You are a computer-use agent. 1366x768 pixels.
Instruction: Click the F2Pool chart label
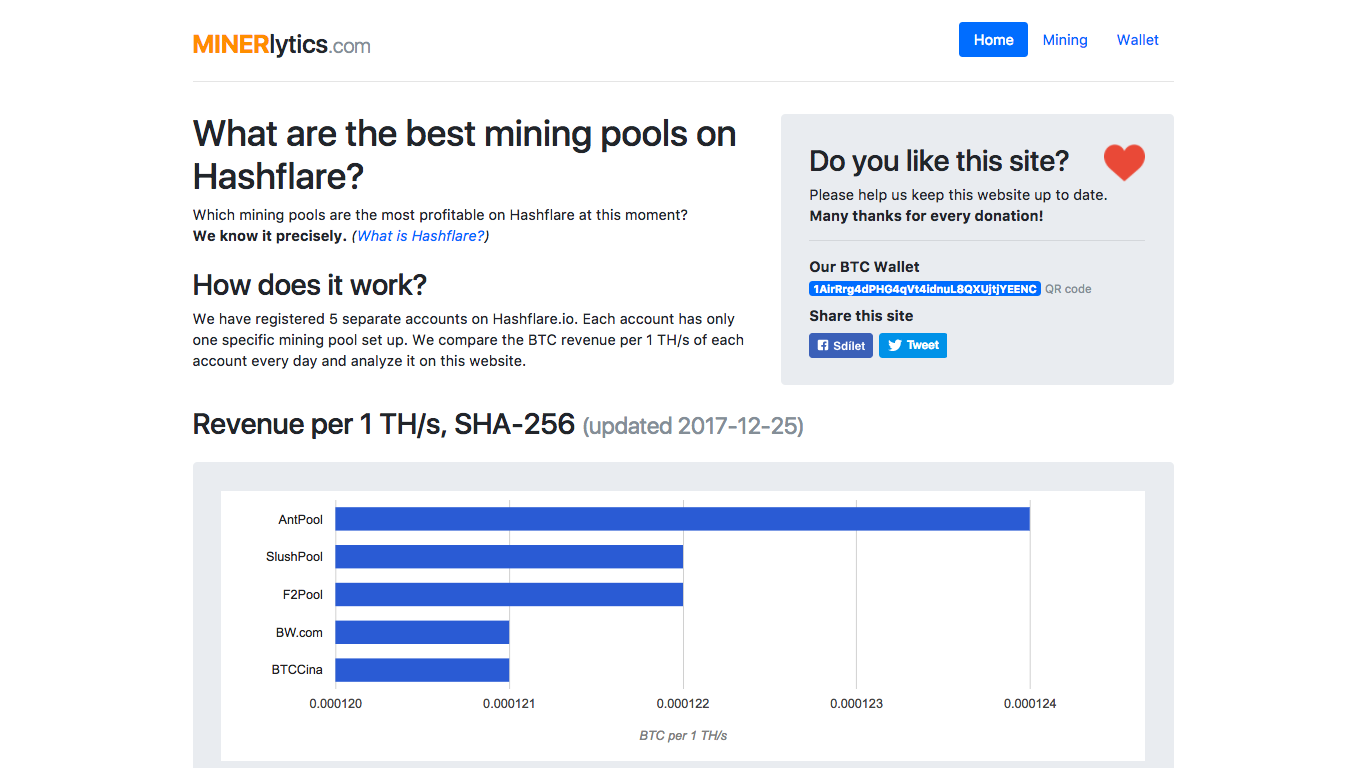pyautogui.click(x=303, y=594)
